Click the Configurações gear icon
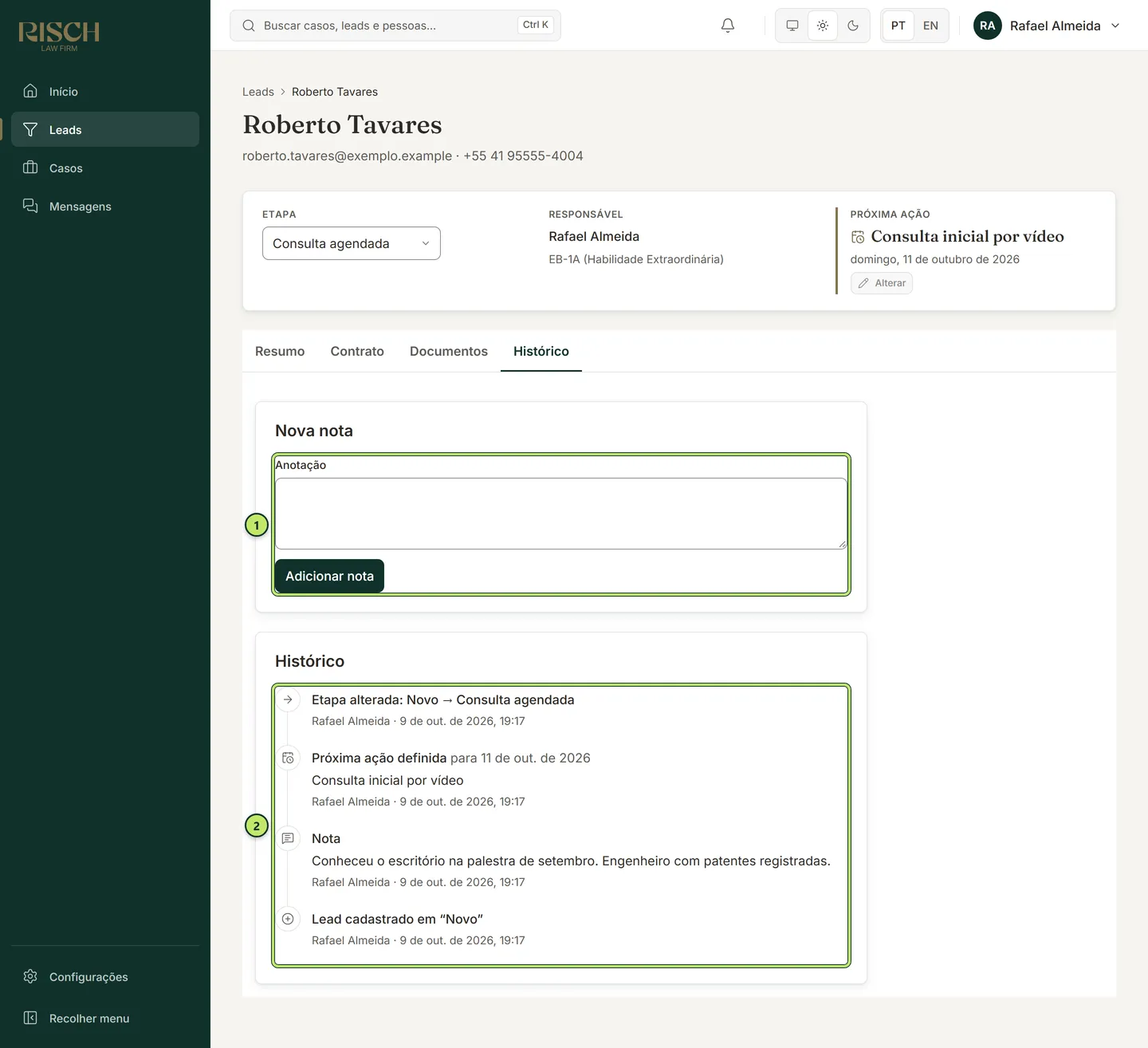1148x1048 pixels. tap(30, 976)
